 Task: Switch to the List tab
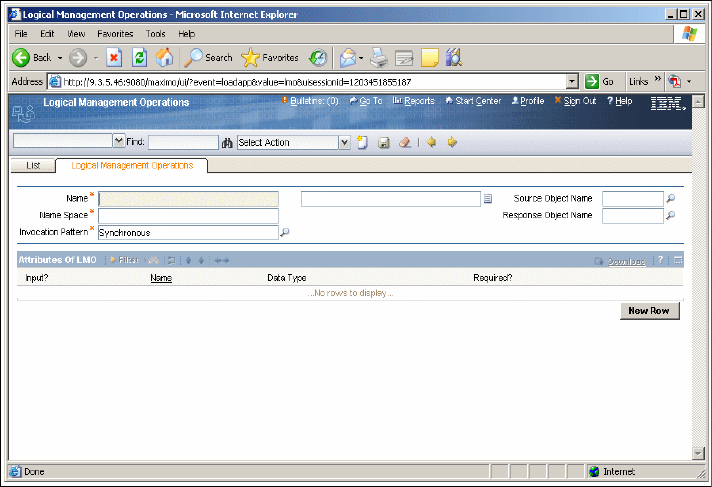(33, 165)
